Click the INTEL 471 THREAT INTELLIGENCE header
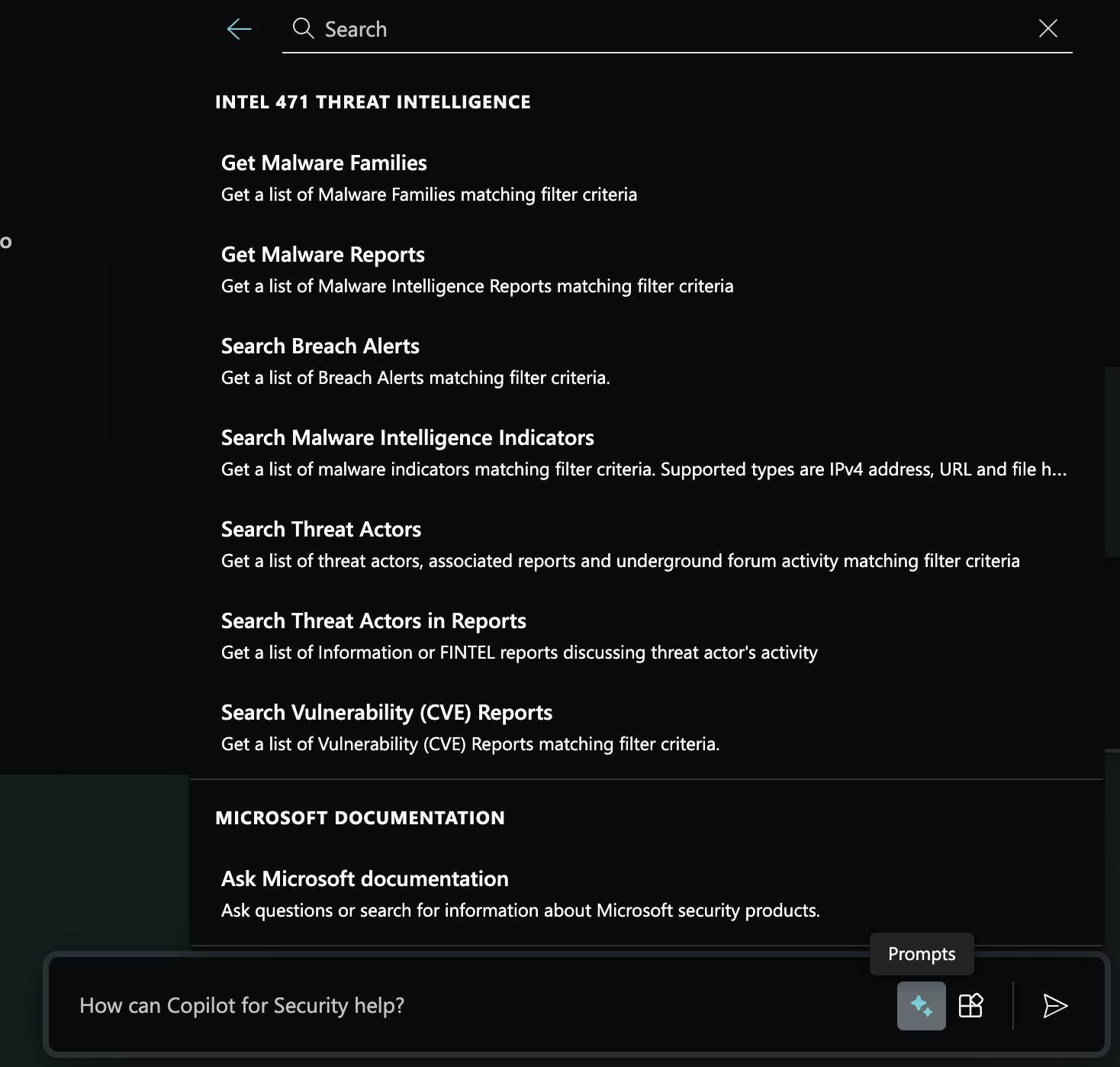 (x=373, y=102)
